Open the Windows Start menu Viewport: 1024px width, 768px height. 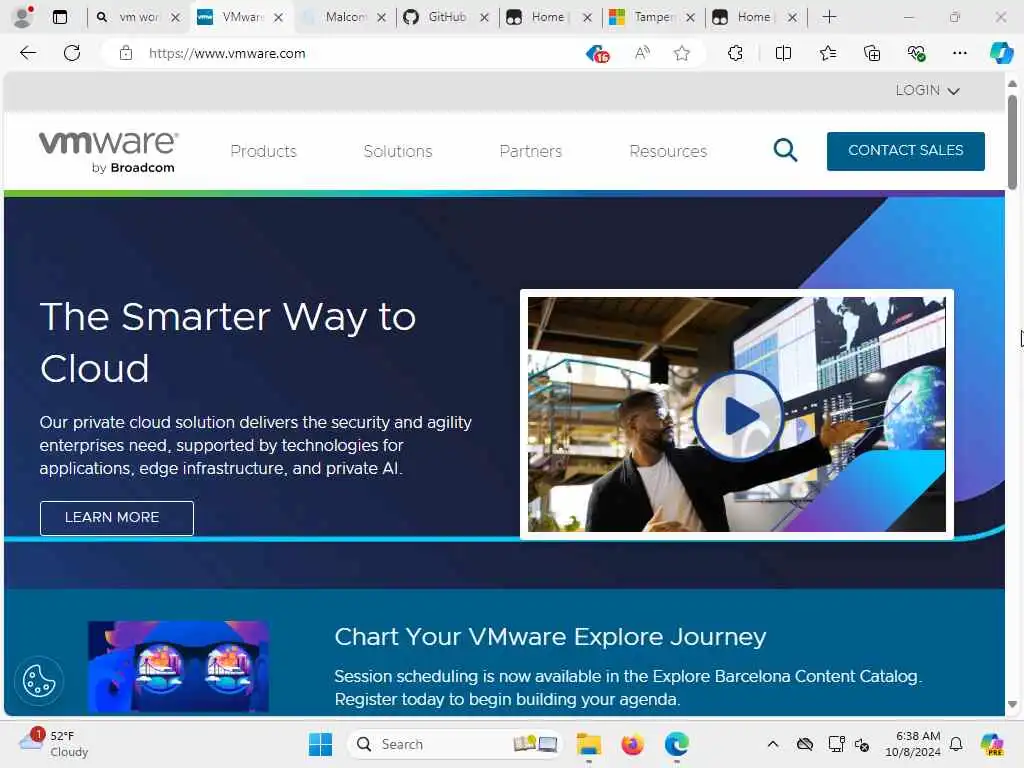point(320,744)
